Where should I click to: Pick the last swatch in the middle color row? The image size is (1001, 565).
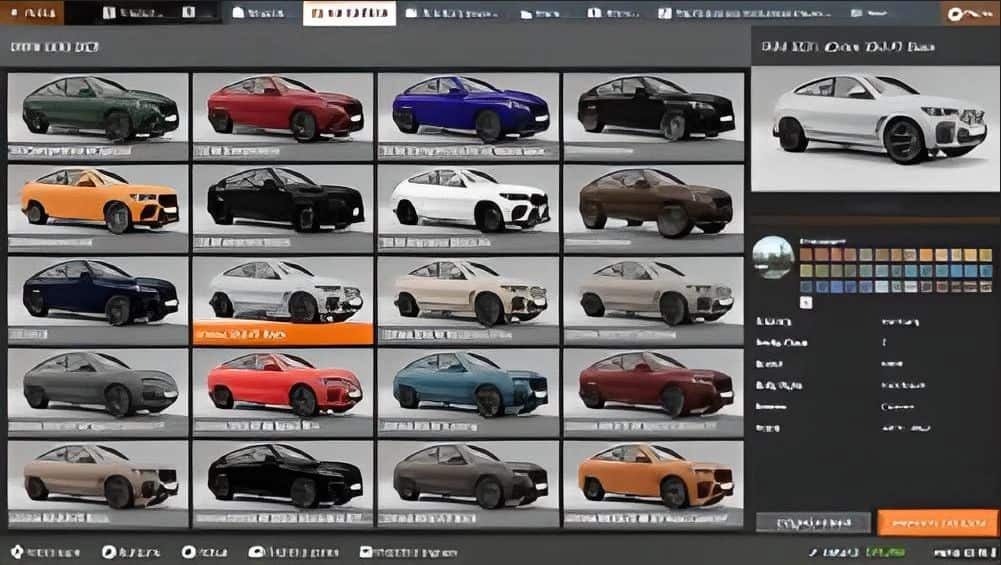(985, 270)
